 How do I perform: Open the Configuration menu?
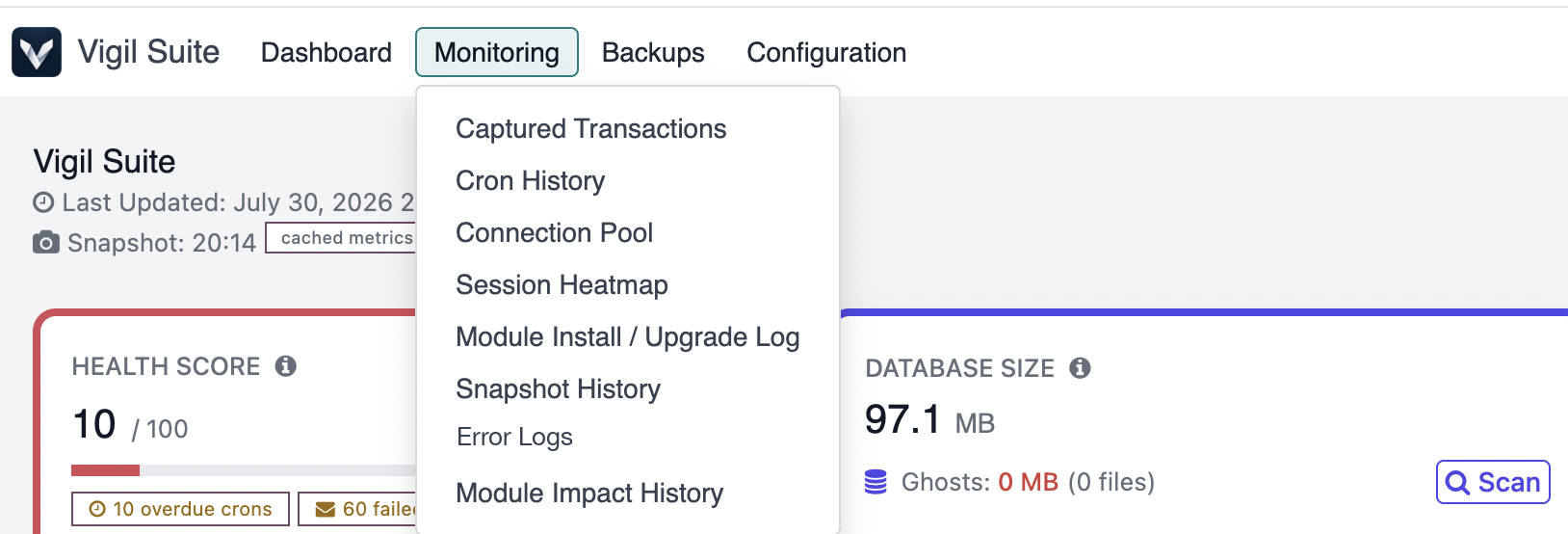click(x=826, y=52)
